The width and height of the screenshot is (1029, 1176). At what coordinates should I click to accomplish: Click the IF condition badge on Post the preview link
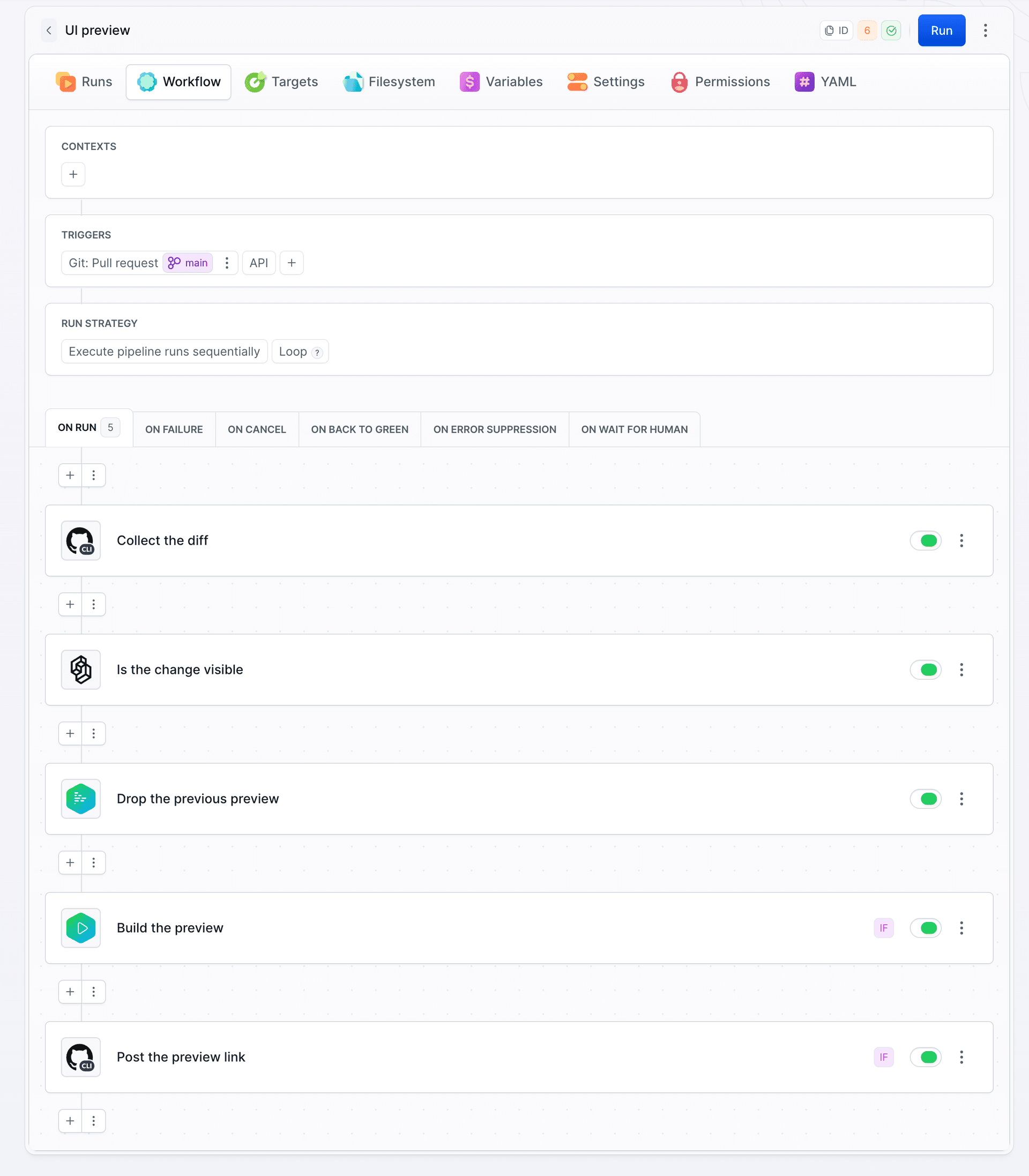click(883, 1057)
